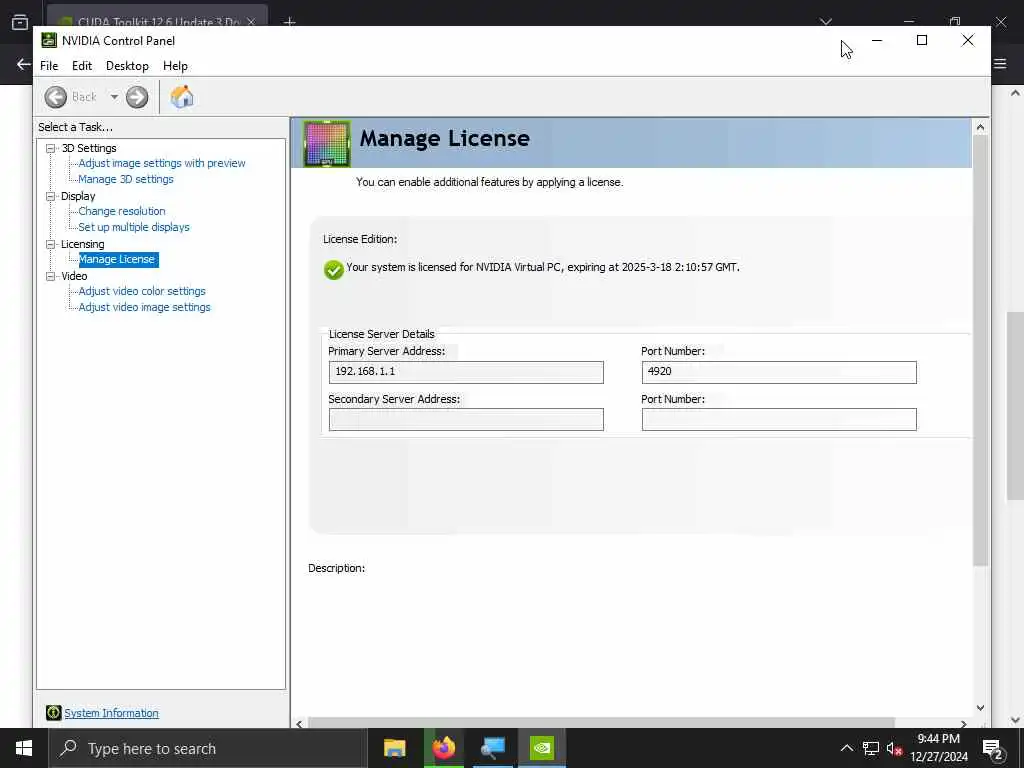Click the license expiry status text
This screenshot has width=1024, height=768.
543,267
